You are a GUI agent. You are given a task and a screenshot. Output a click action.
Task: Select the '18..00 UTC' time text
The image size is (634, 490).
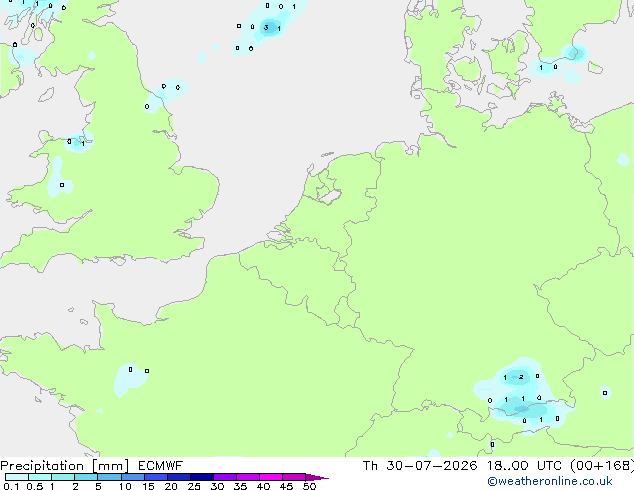[524, 466]
